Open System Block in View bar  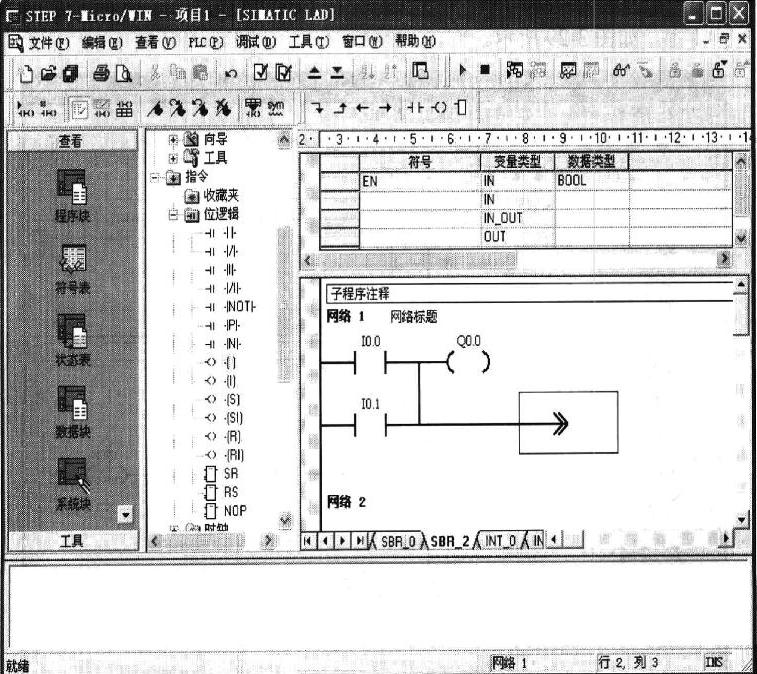pos(72,484)
